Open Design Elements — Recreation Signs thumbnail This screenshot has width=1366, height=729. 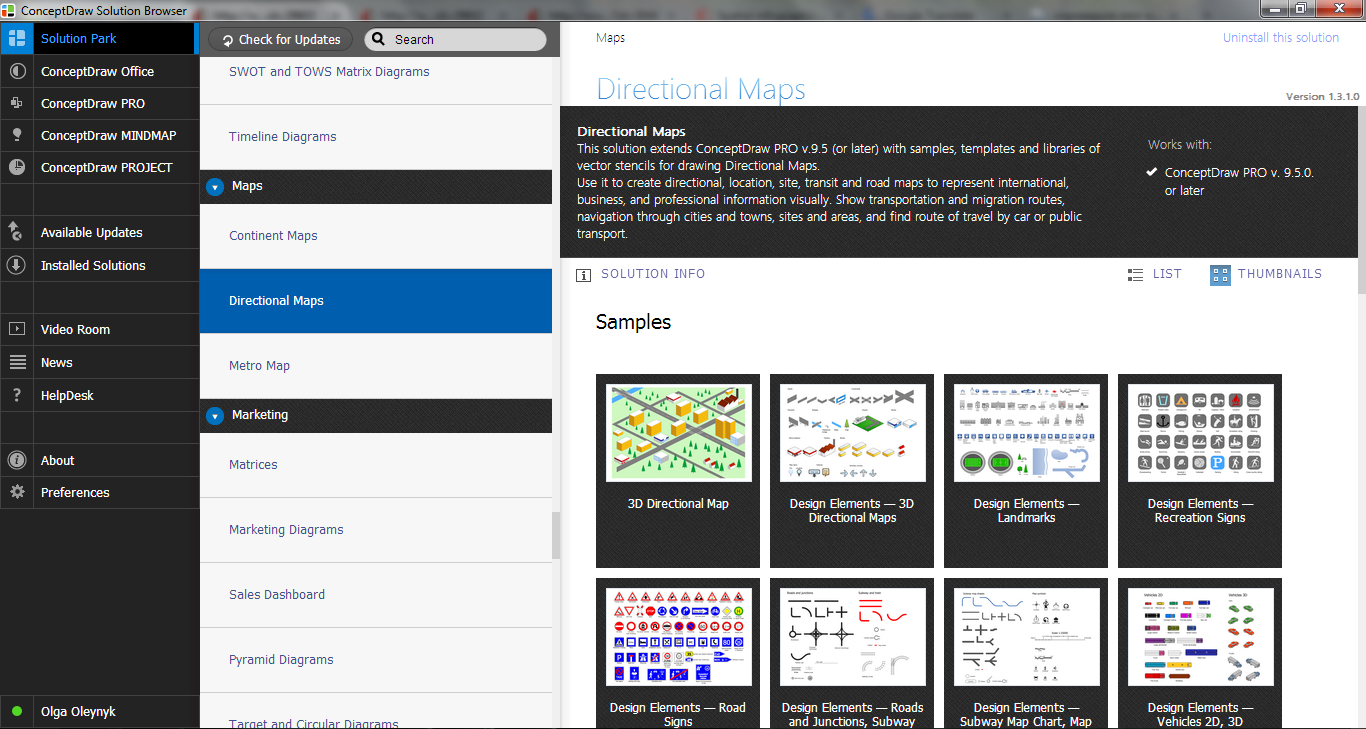pyautogui.click(x=1200, y=471)
